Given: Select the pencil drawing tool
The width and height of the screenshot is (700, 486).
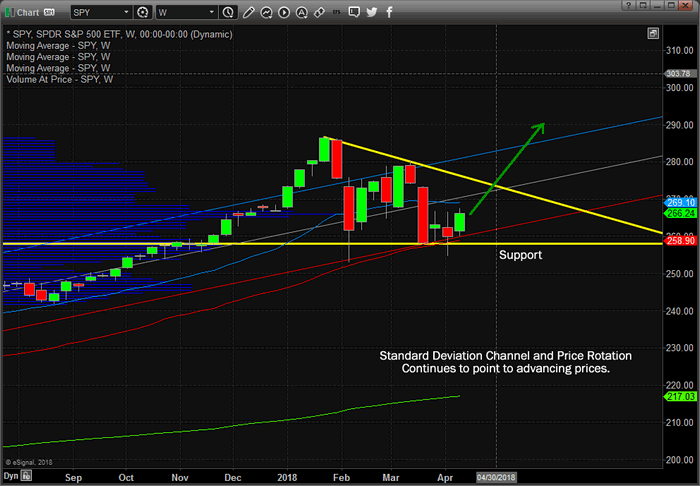Looking at the screenshot, I should tap(248, 12).
